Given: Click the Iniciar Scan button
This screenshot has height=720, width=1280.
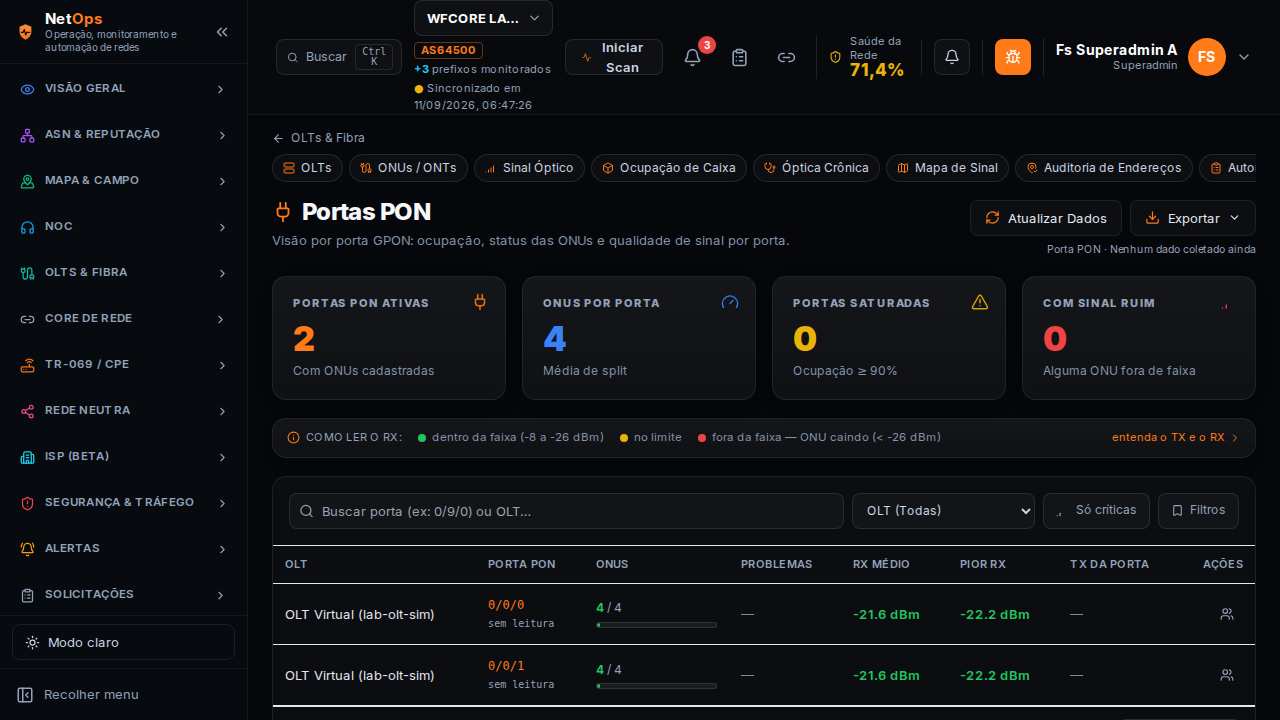Looking at the screenshot, I should (x=614, y=57).
